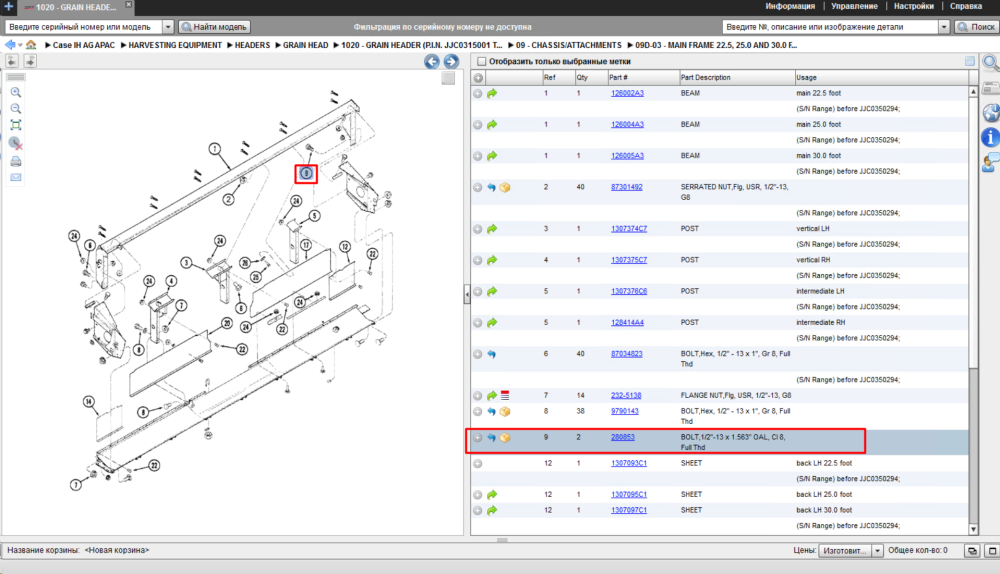Expand the Case IH AG APAC breadcrumb

point(48,45)
